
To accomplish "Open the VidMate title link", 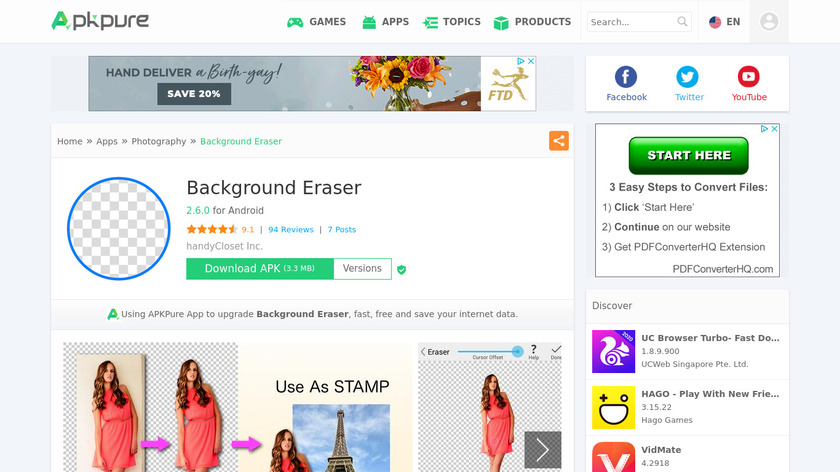I will 661,450.
